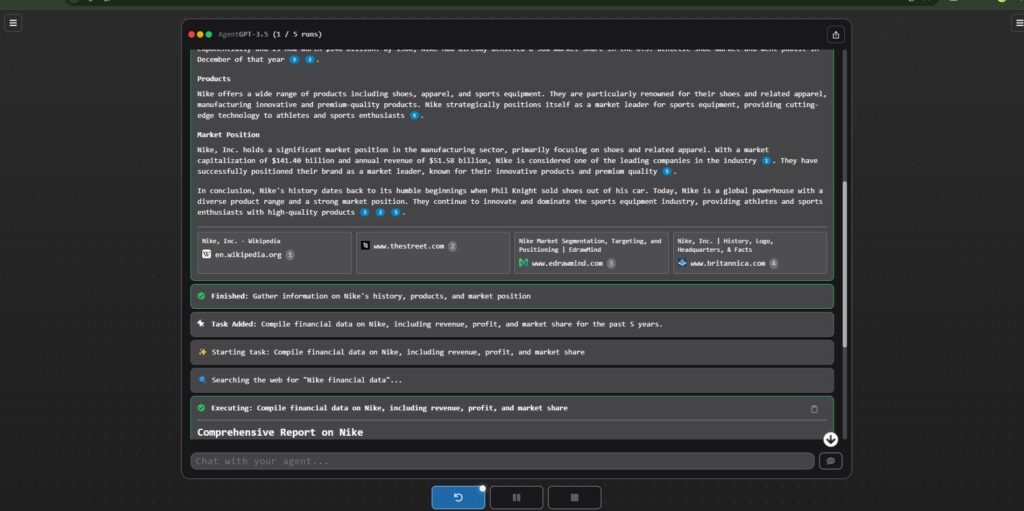Screen dimensions: 1024x511
Task: Open citation 3 after "high-quality products"
Action: point(364,212)
